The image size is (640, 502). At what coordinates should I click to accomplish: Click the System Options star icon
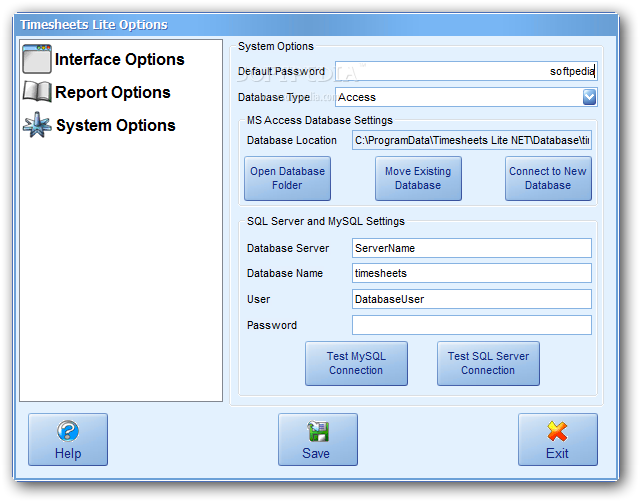click(x=37, y=125)
